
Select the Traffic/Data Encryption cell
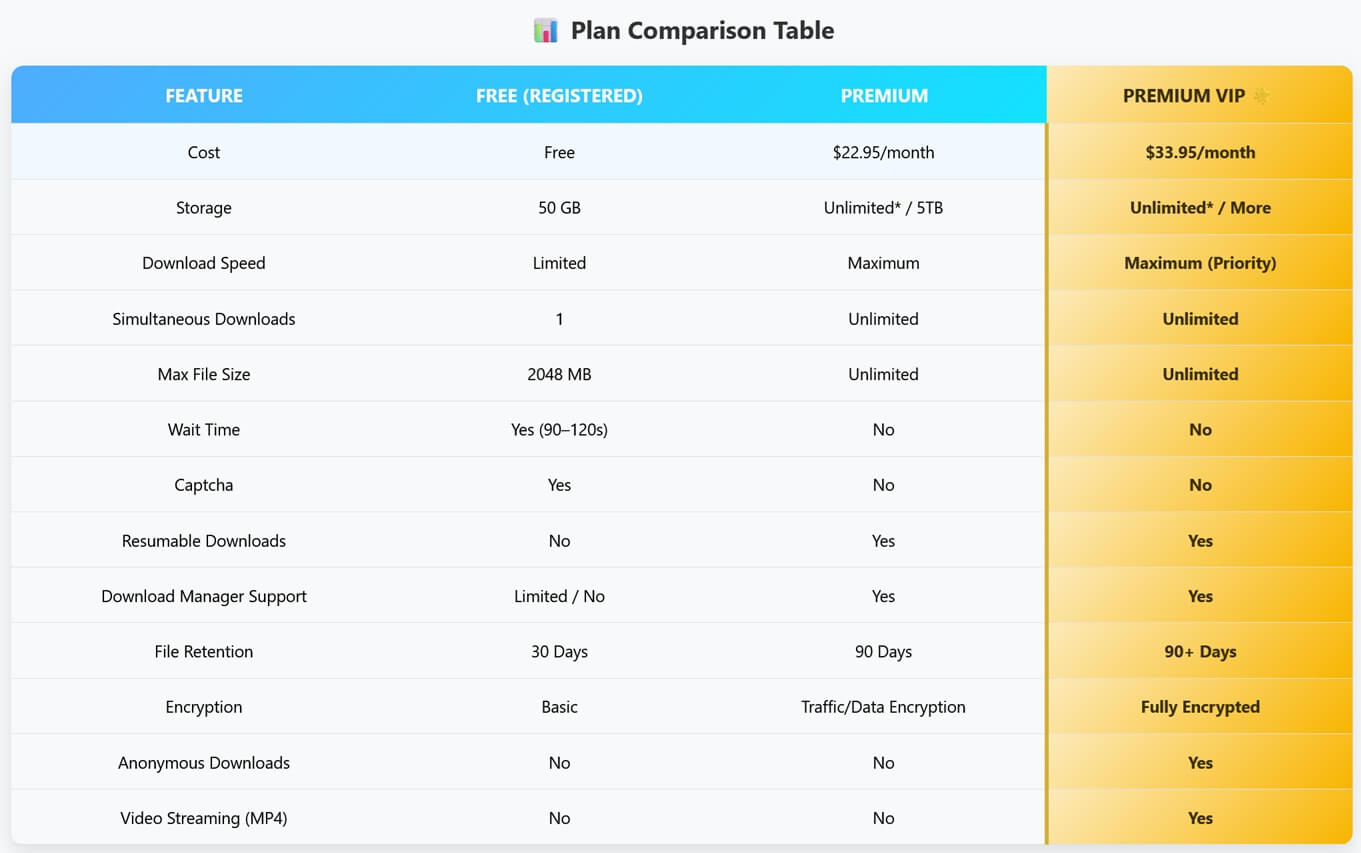tap(883, 708)
